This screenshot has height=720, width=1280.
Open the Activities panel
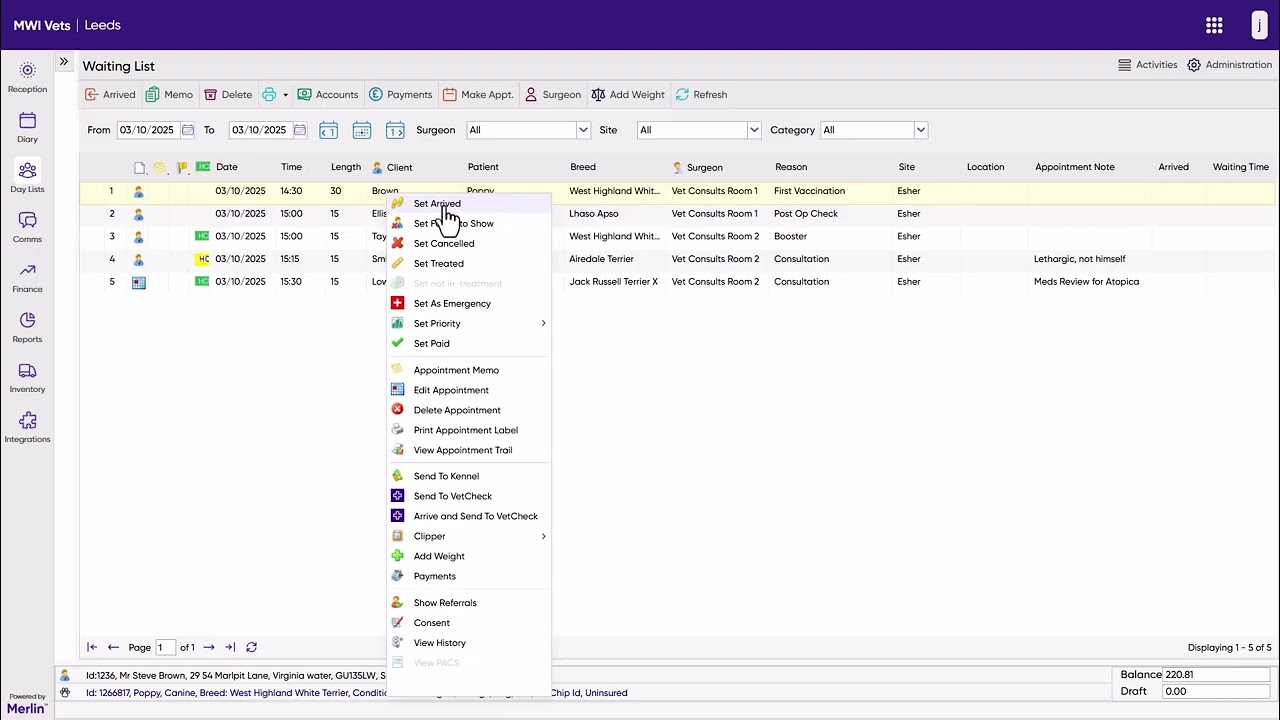[x=1147, y=65]
